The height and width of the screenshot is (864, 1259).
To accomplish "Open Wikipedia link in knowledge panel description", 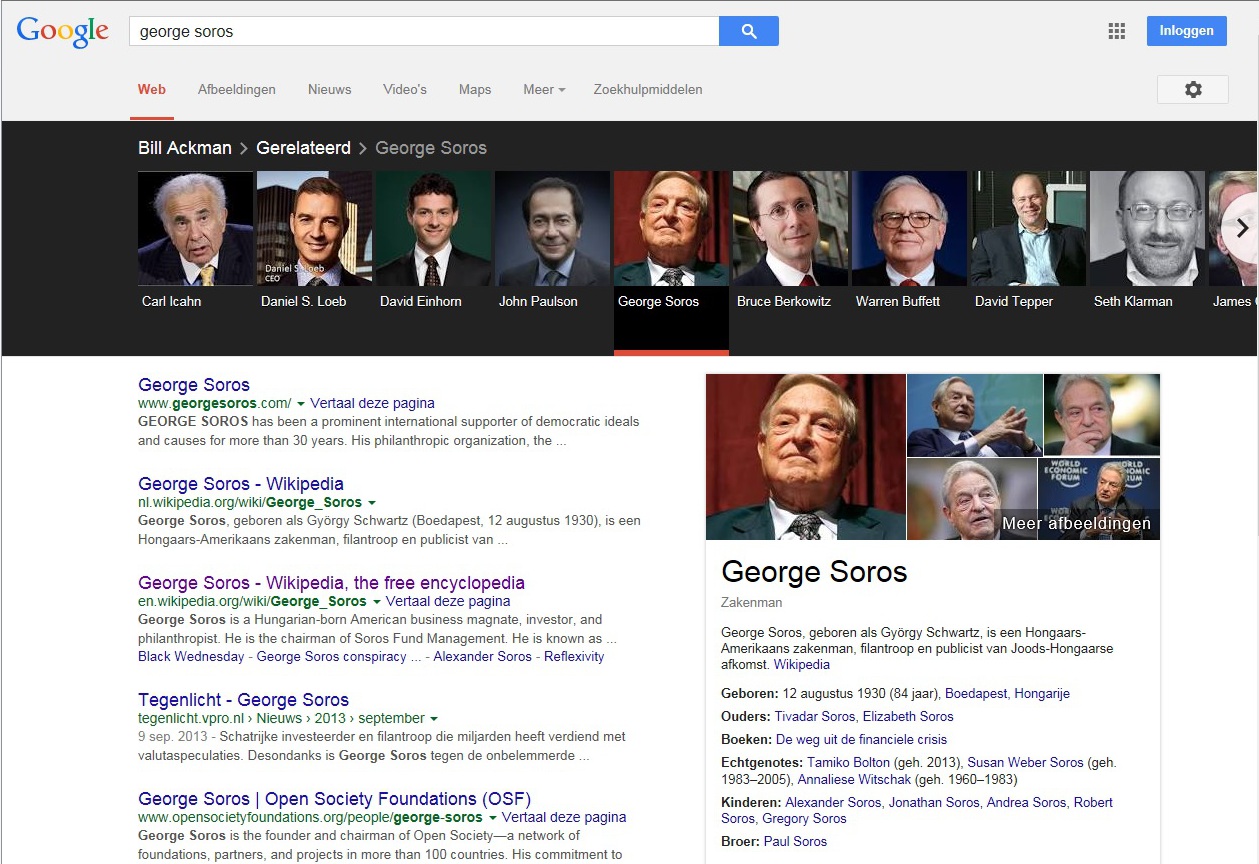I will 802,664.
